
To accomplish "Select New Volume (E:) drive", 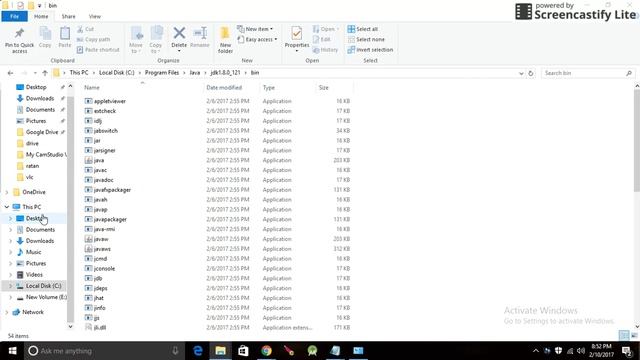I will pyautogui.click(x=42, y=297).
